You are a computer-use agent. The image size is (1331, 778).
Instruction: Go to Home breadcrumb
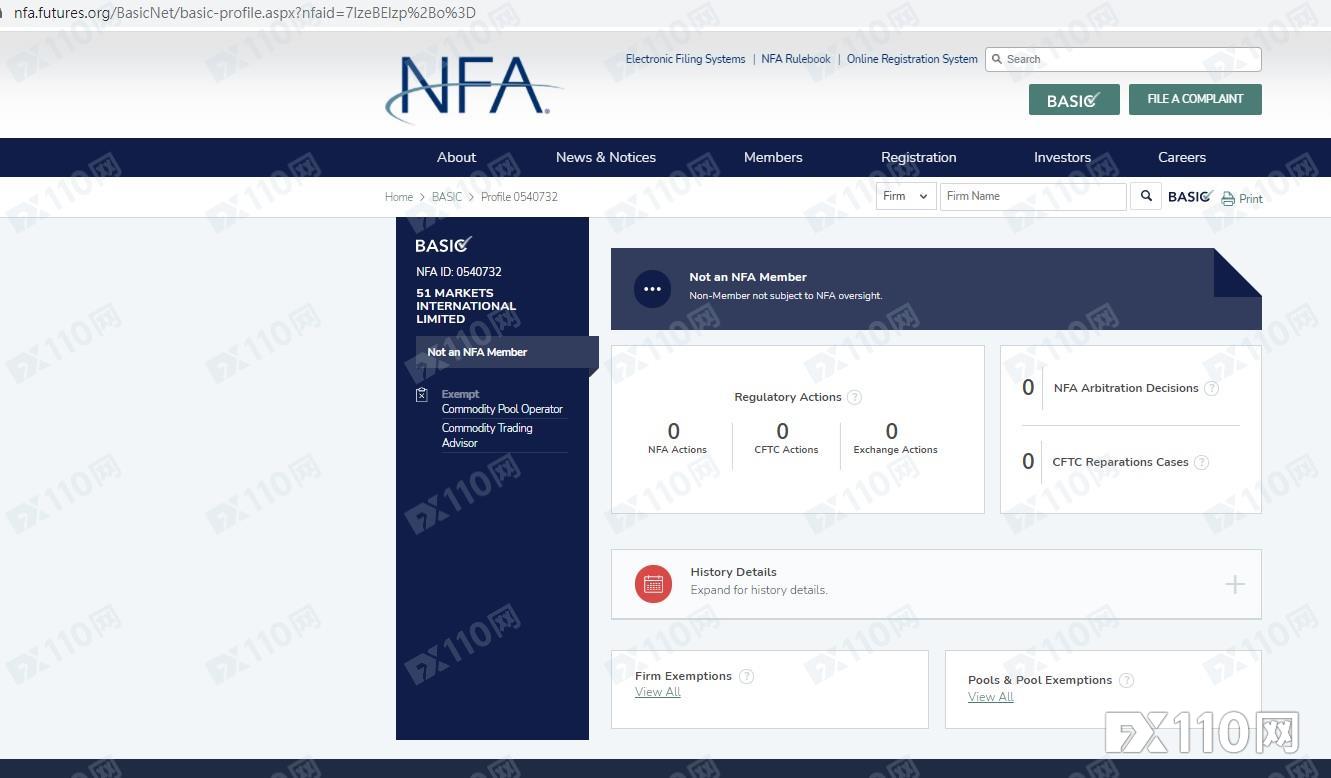399,197
